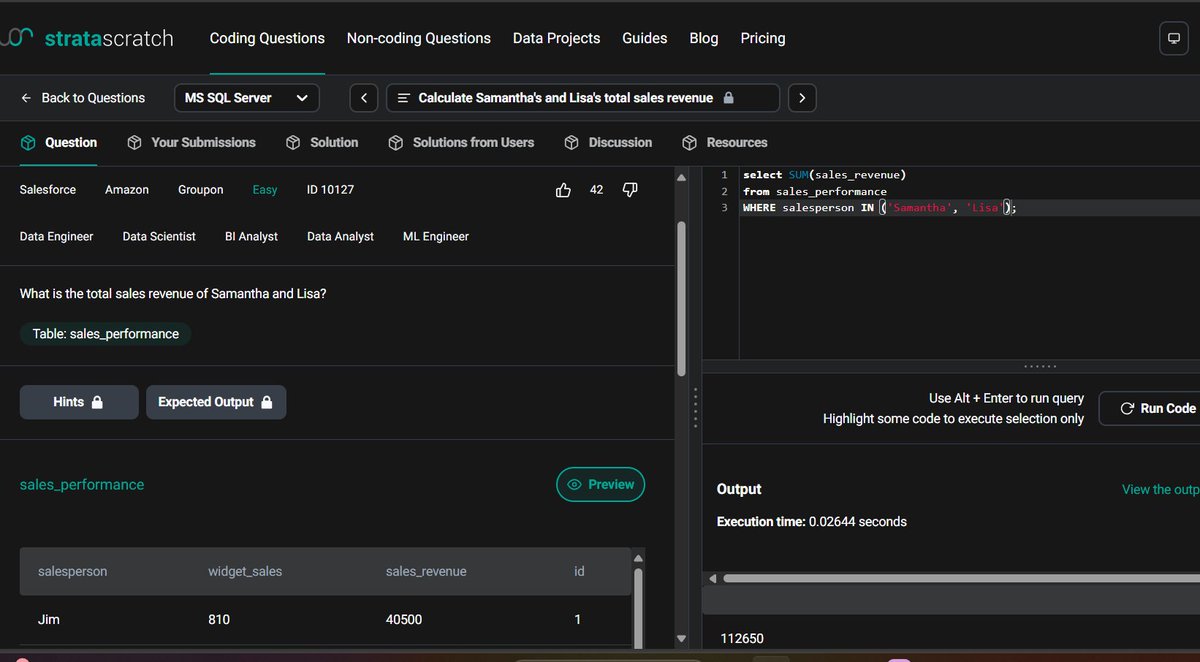The height and width of the screenshot is (662, 1200).
Task: Click the Data Scientist role tag
Action: click(159, 237)
